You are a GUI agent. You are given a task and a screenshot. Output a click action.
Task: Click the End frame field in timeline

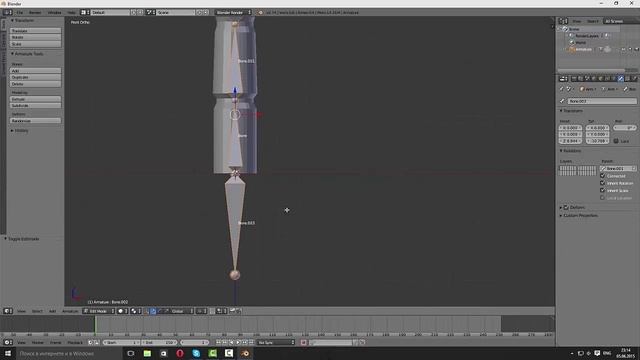pyautogui.click(x=159, y=342)
